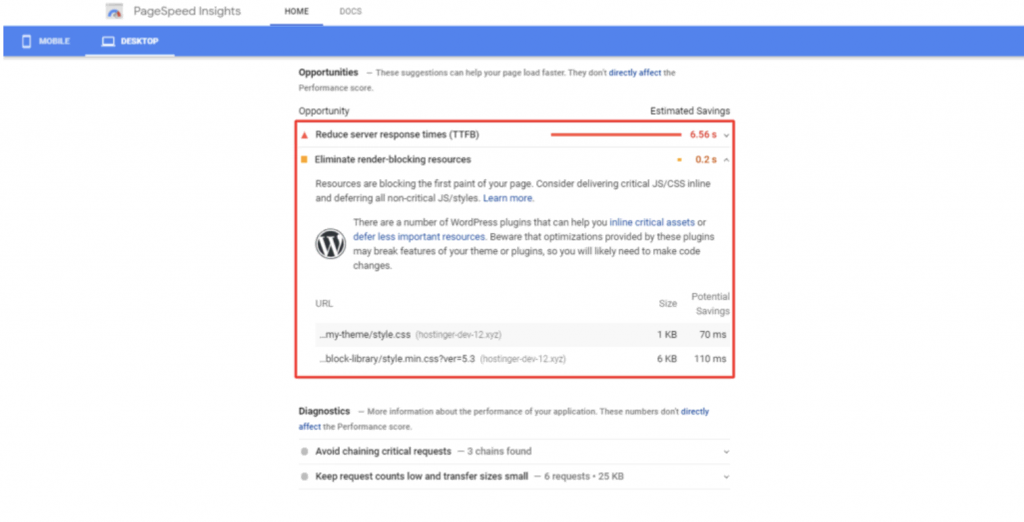Click the 'Estimated Savings' column header

690,111
